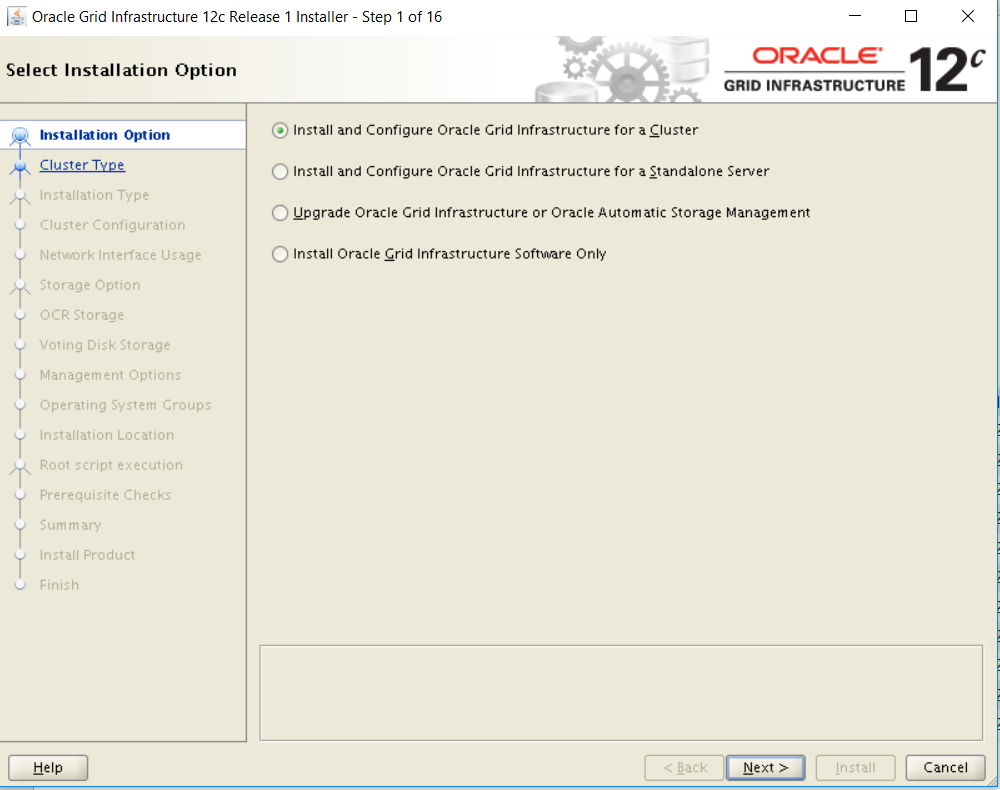Click the Install Product step label
The image size is (1000, 790).
pyautogui.click(x=87, y=555)
